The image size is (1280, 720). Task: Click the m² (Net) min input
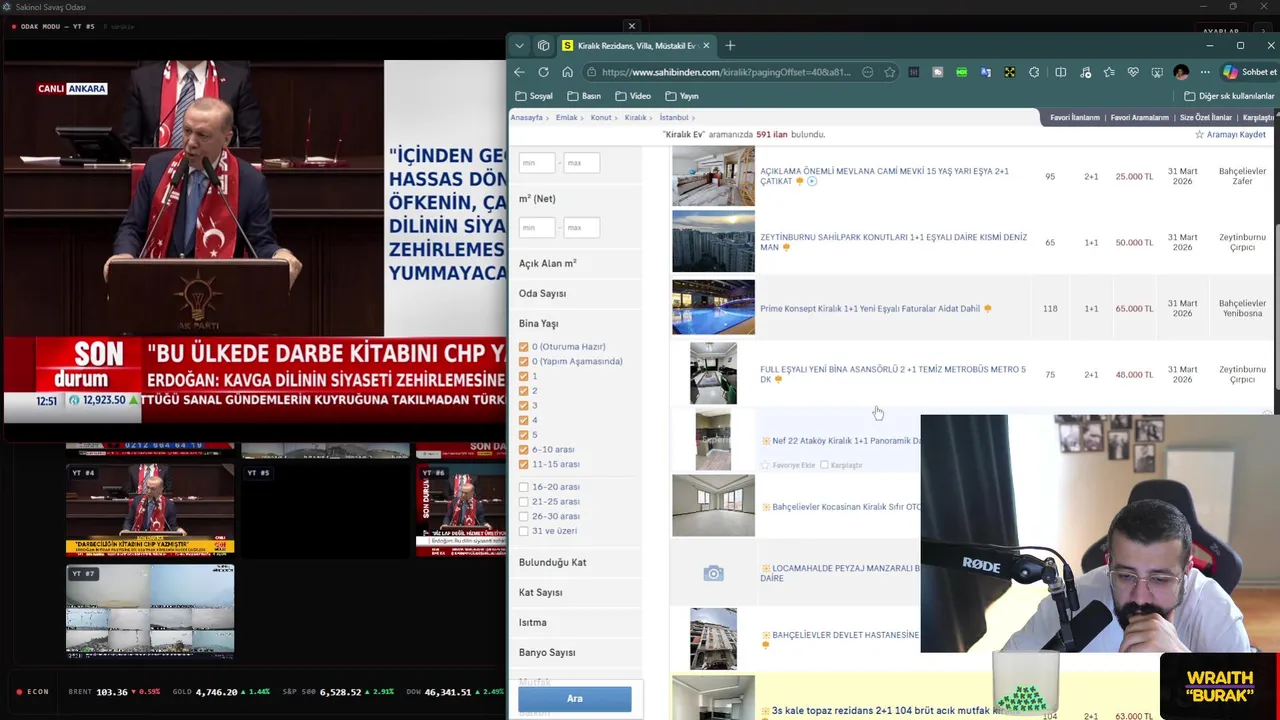click(537, 227)
